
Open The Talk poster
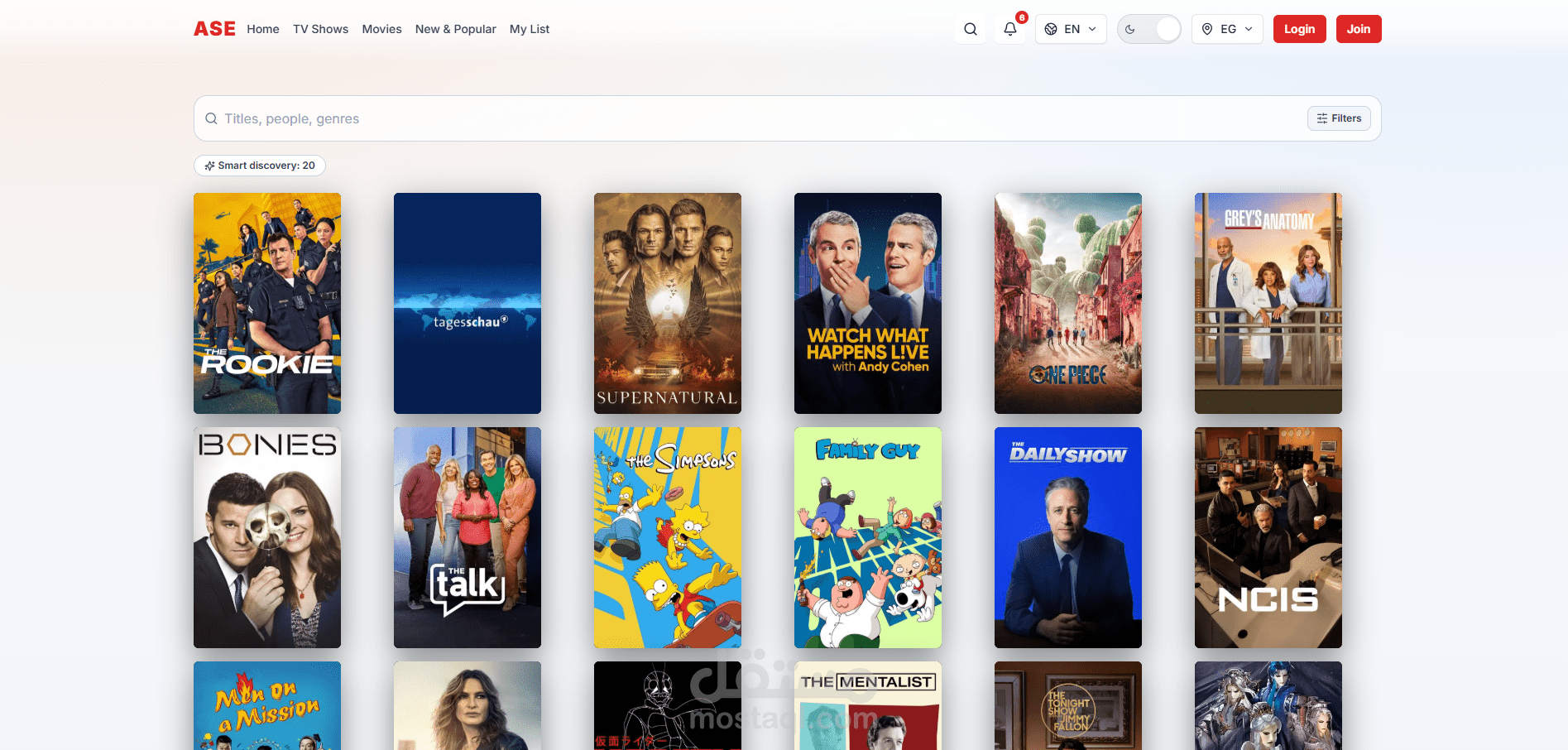(468, 537)
